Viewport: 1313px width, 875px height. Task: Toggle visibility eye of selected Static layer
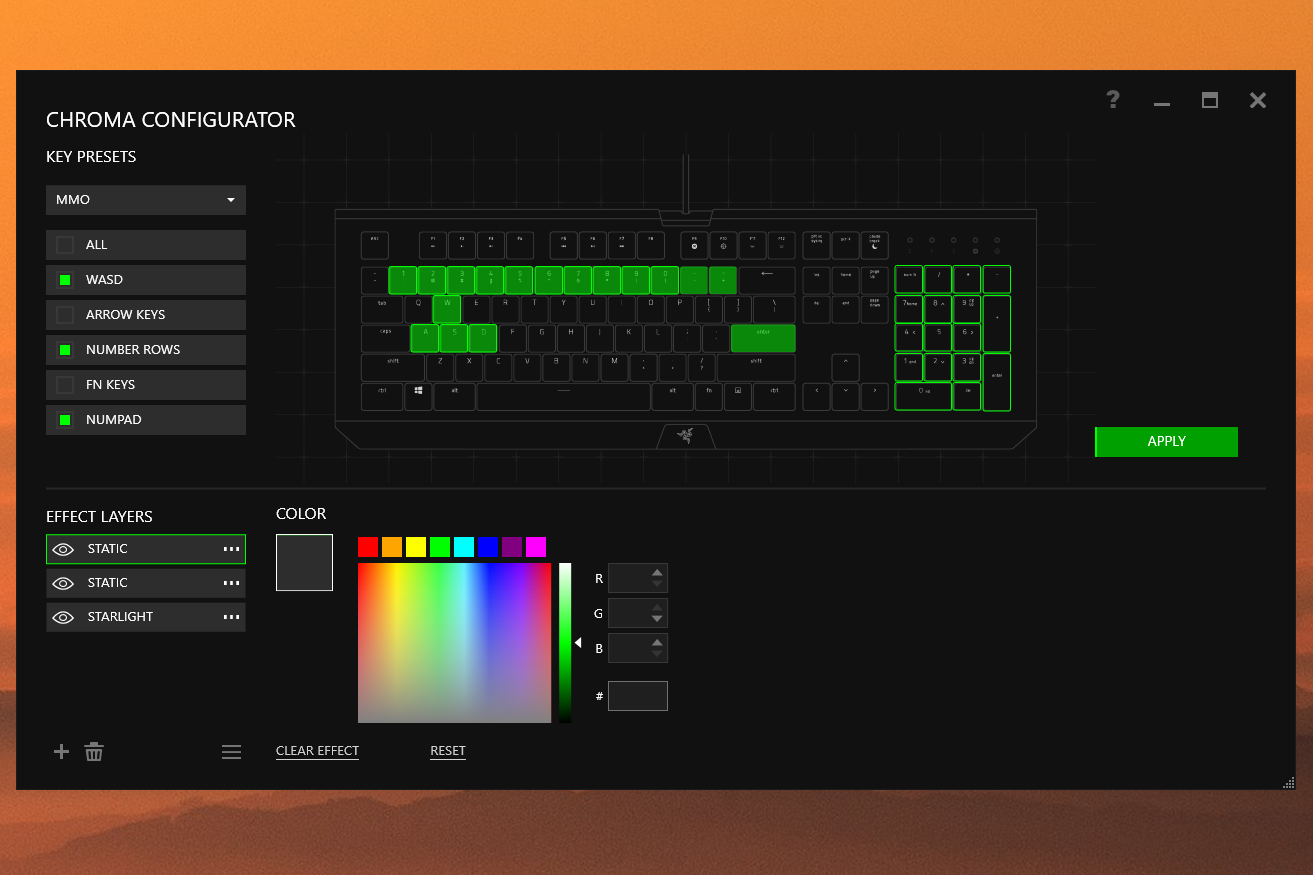63,549
